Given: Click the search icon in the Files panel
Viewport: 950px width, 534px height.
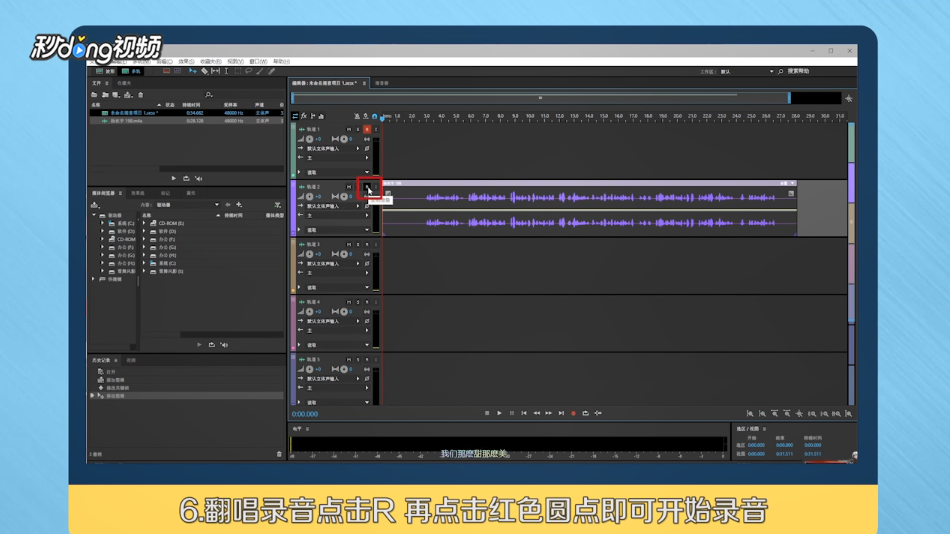Looking at the screenshot, I should (x=208, y=95).
